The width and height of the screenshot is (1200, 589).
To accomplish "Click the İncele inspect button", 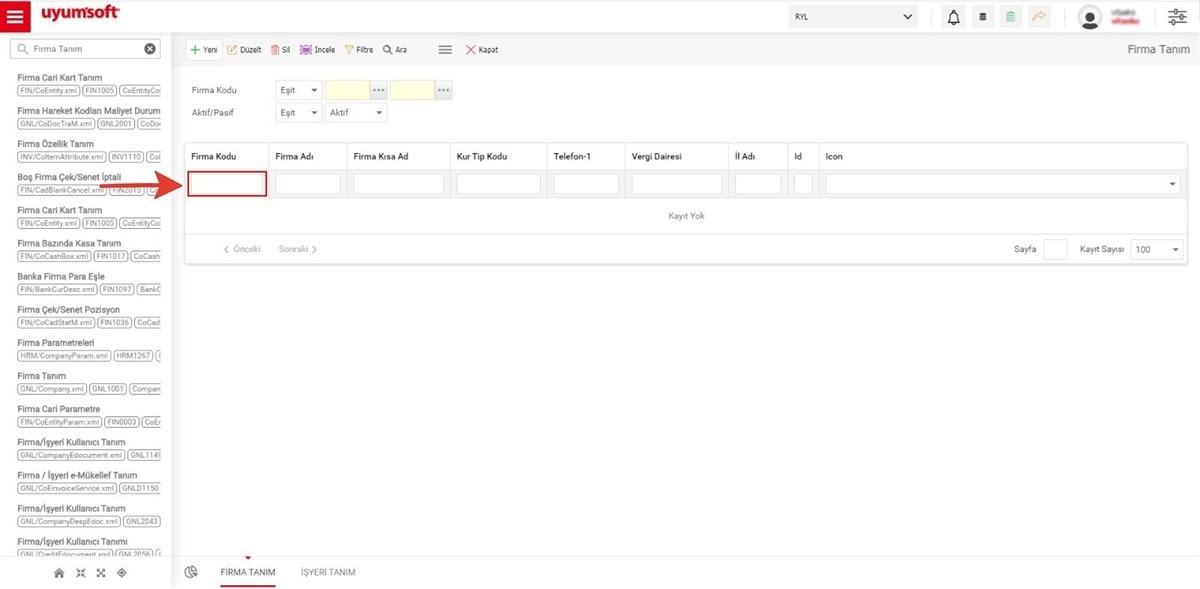I will point(317,49).
